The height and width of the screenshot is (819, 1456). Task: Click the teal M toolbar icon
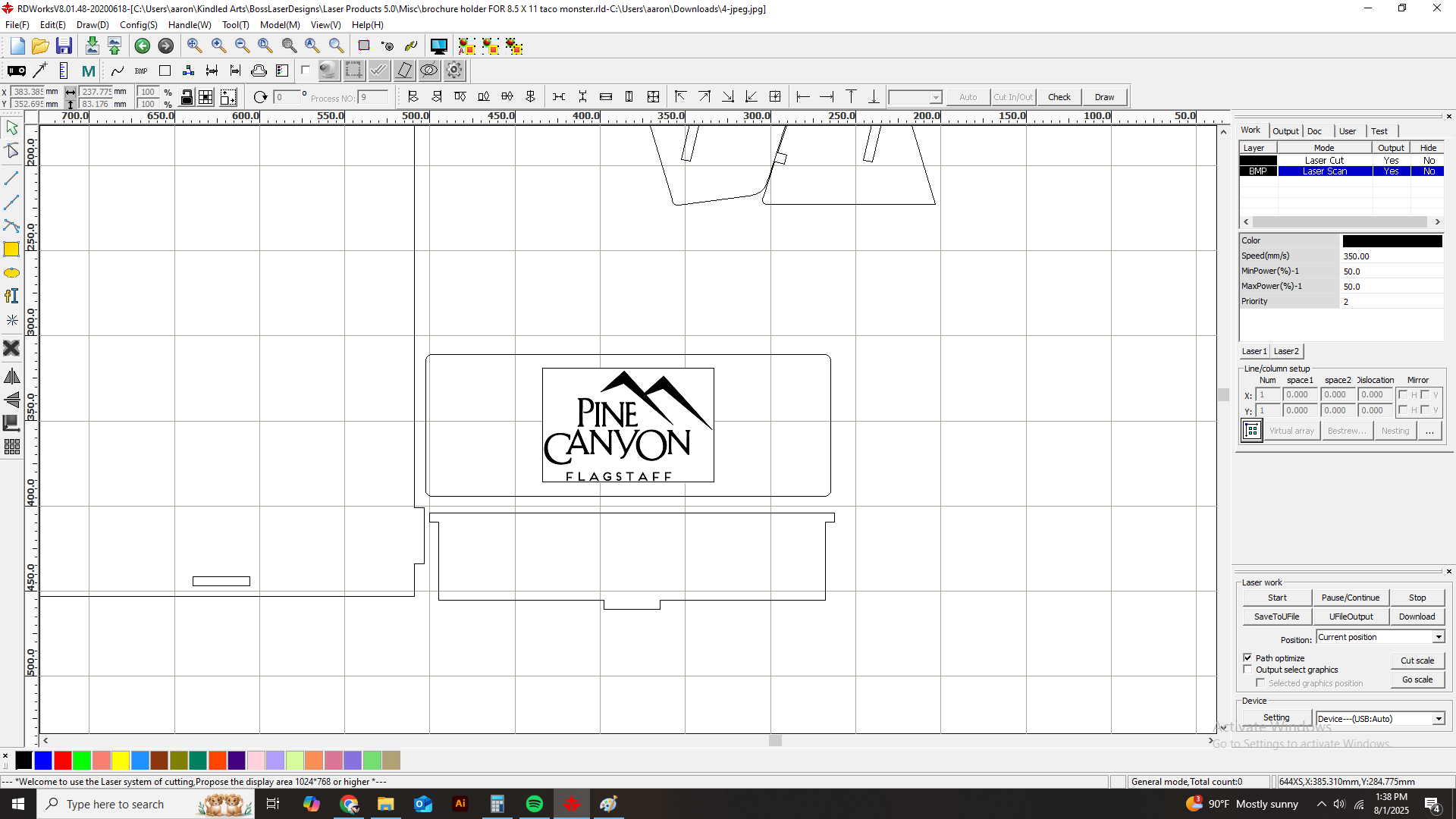[x=88, y=71]
